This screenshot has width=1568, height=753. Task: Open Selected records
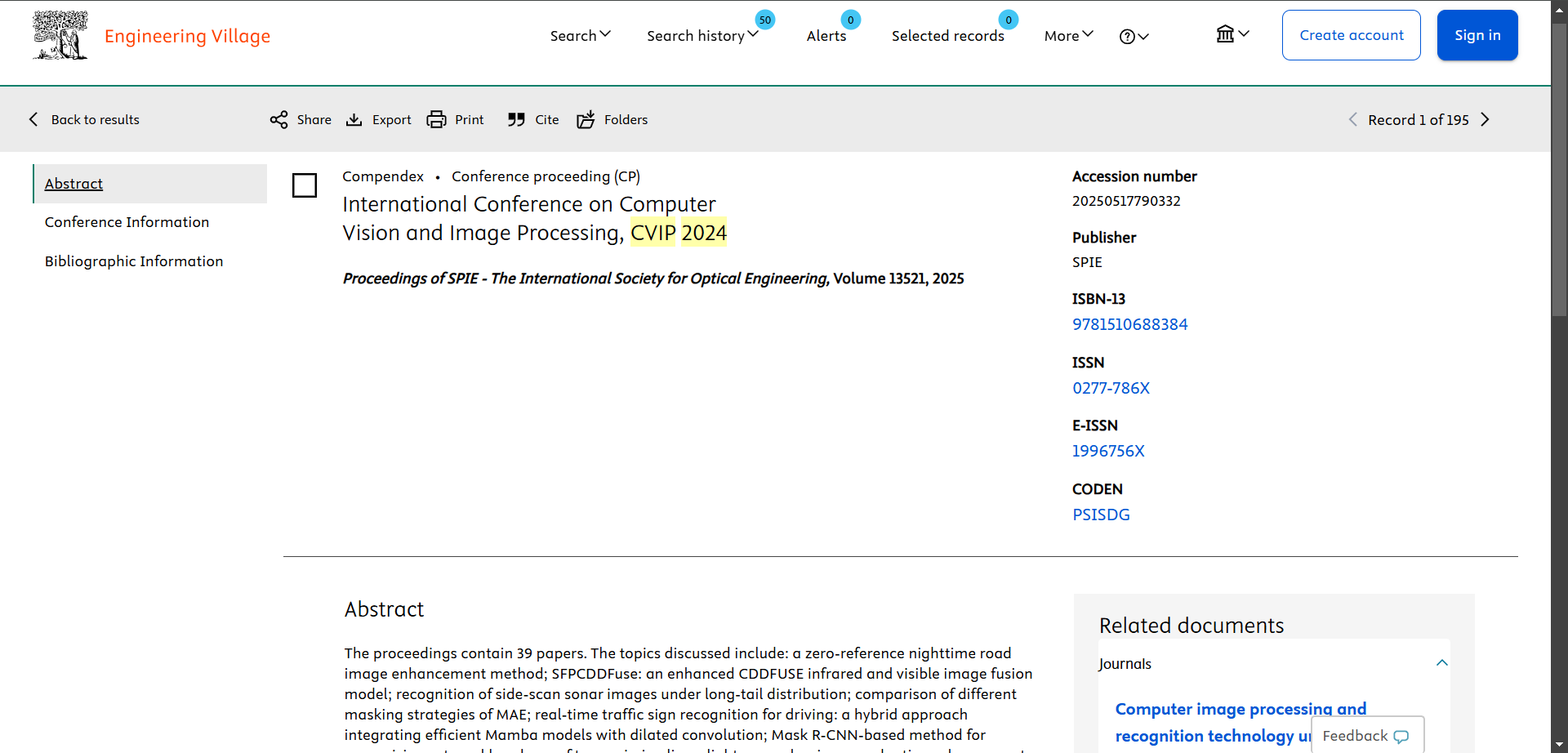(948, 36)
